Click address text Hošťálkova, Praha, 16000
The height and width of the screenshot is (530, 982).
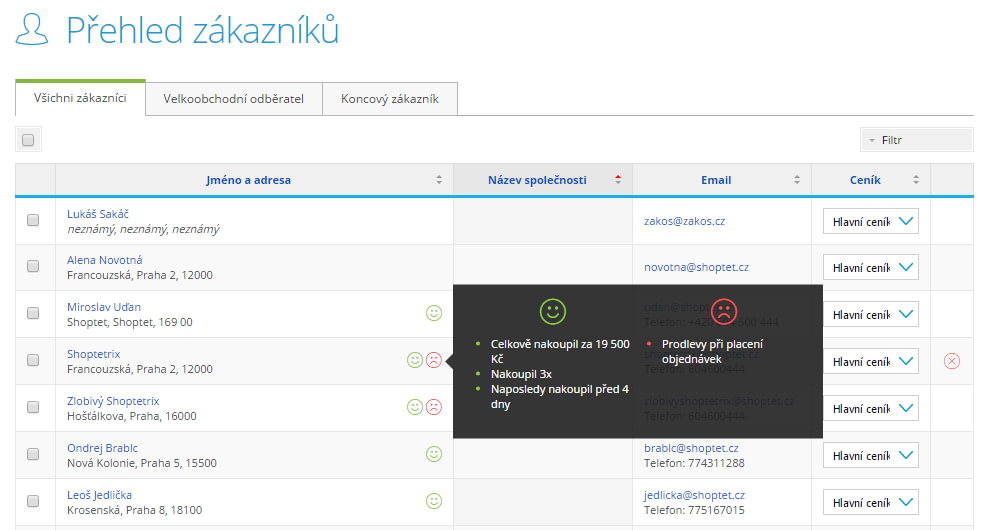click(x=132, y=416)
